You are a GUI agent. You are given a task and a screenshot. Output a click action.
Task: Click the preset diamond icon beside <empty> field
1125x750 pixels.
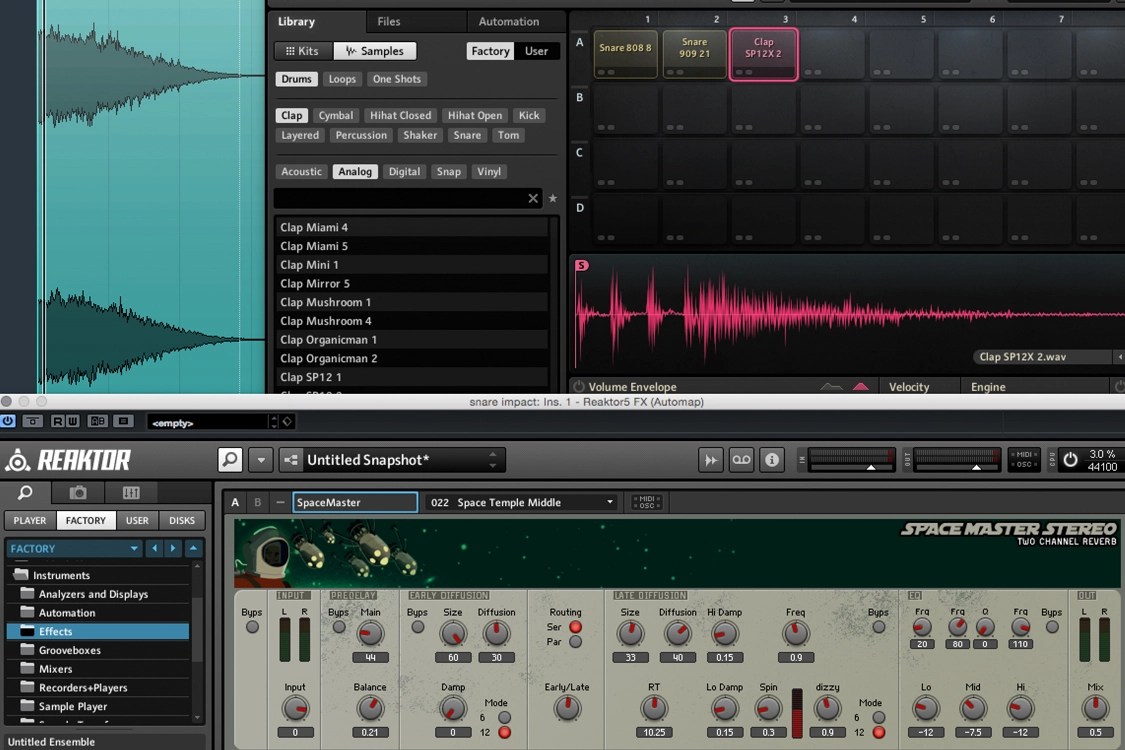tap(287, 421)
